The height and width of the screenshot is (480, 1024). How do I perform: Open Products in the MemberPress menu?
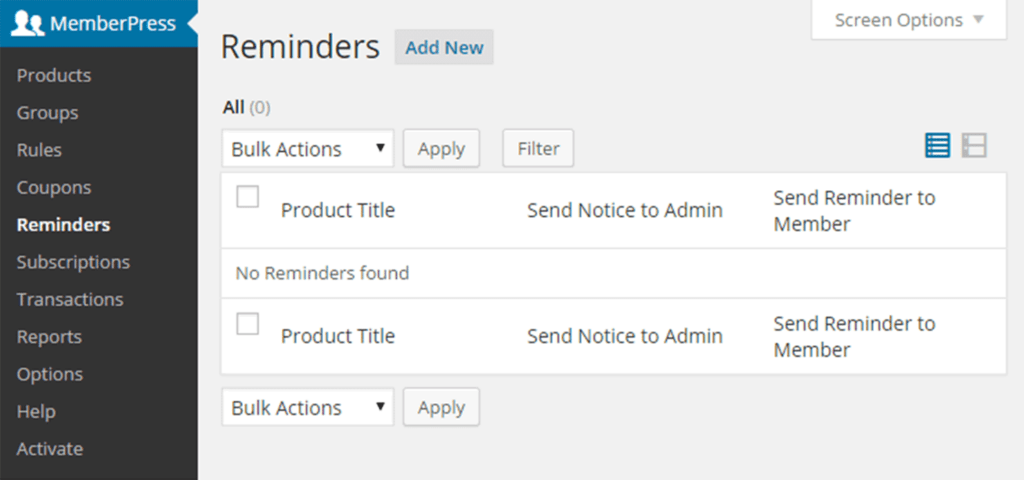54,76
